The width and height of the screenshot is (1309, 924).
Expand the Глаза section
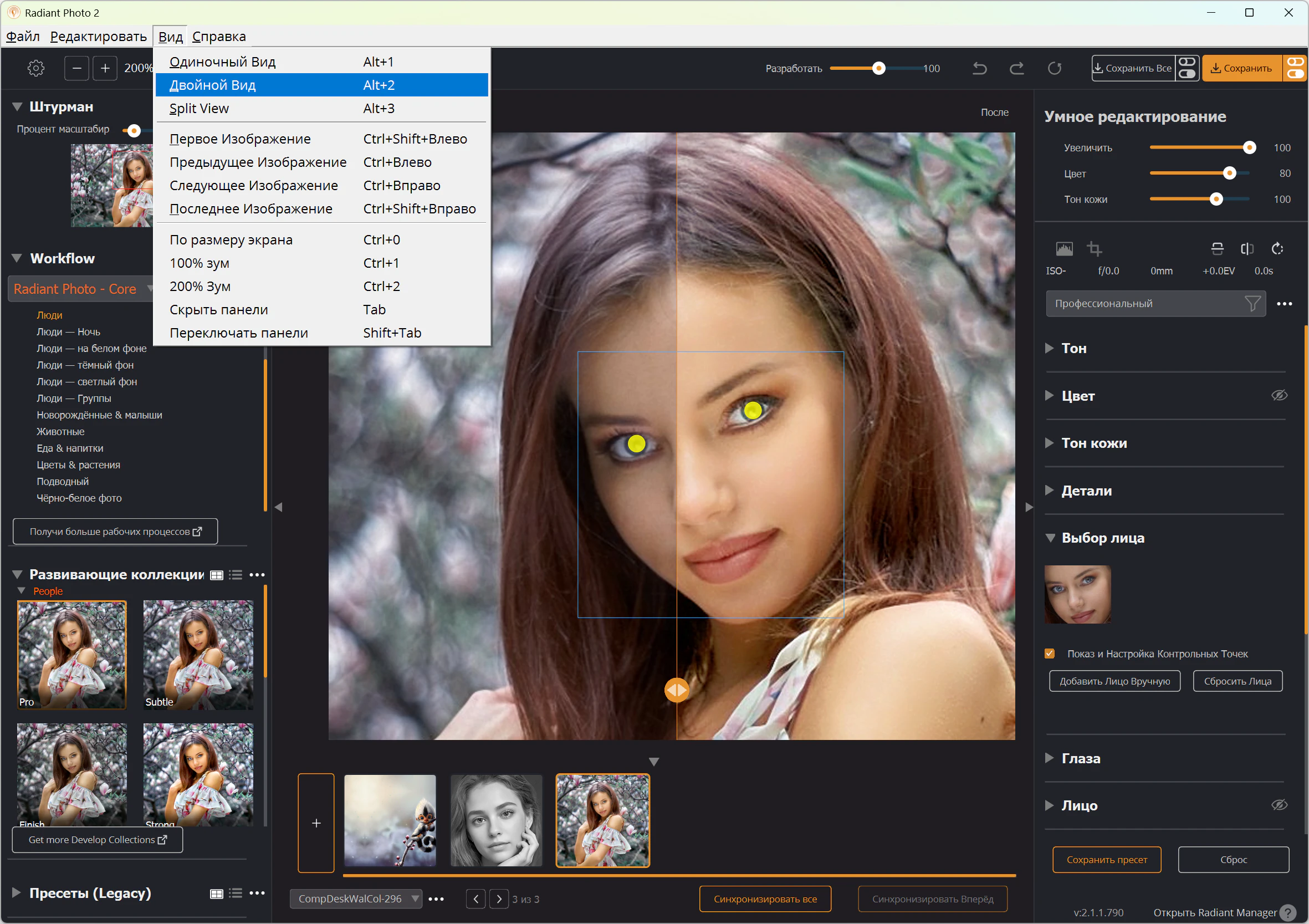1049,758
